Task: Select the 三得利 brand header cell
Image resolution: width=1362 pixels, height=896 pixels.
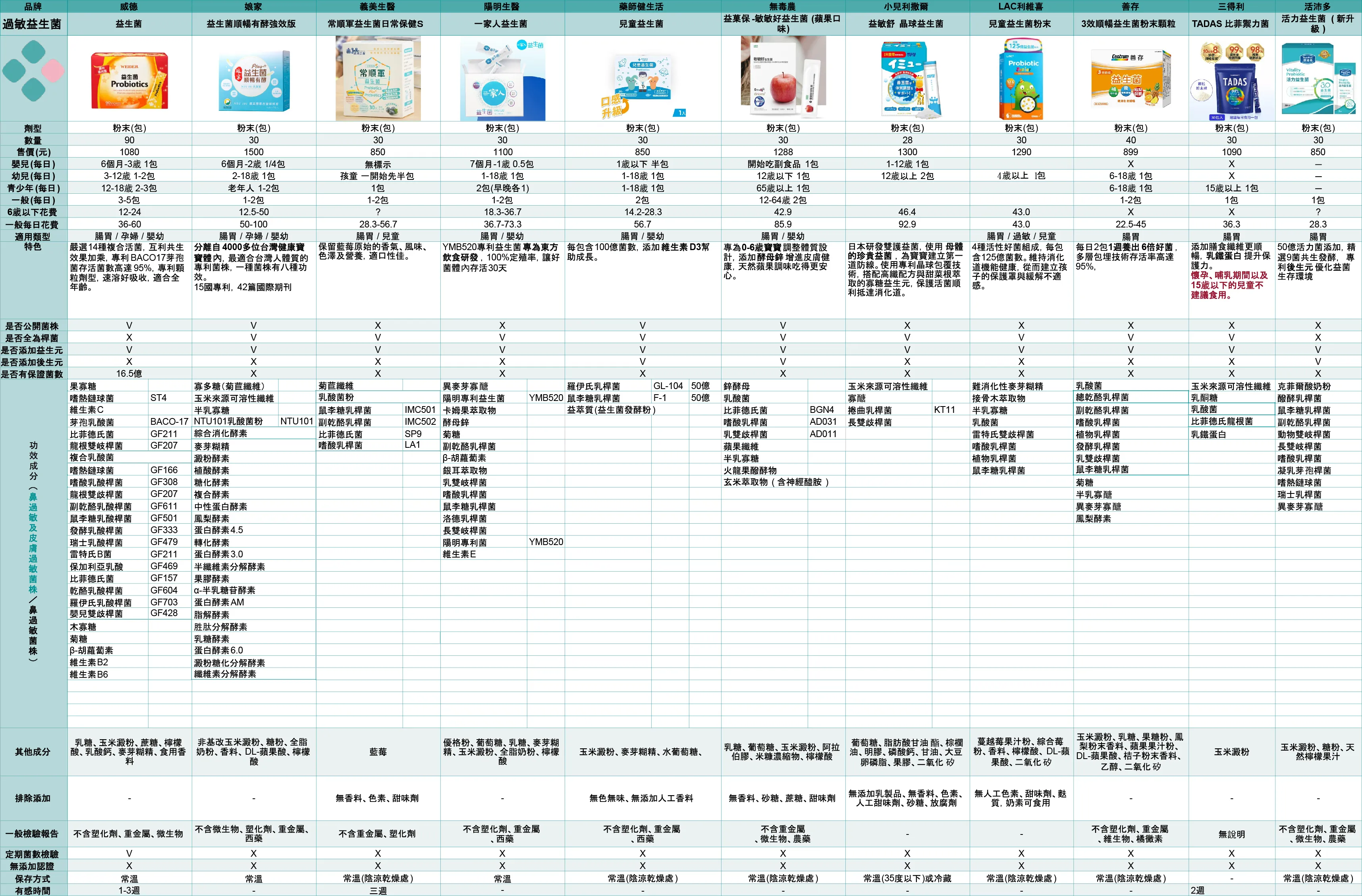Action: click(1231, 6)
